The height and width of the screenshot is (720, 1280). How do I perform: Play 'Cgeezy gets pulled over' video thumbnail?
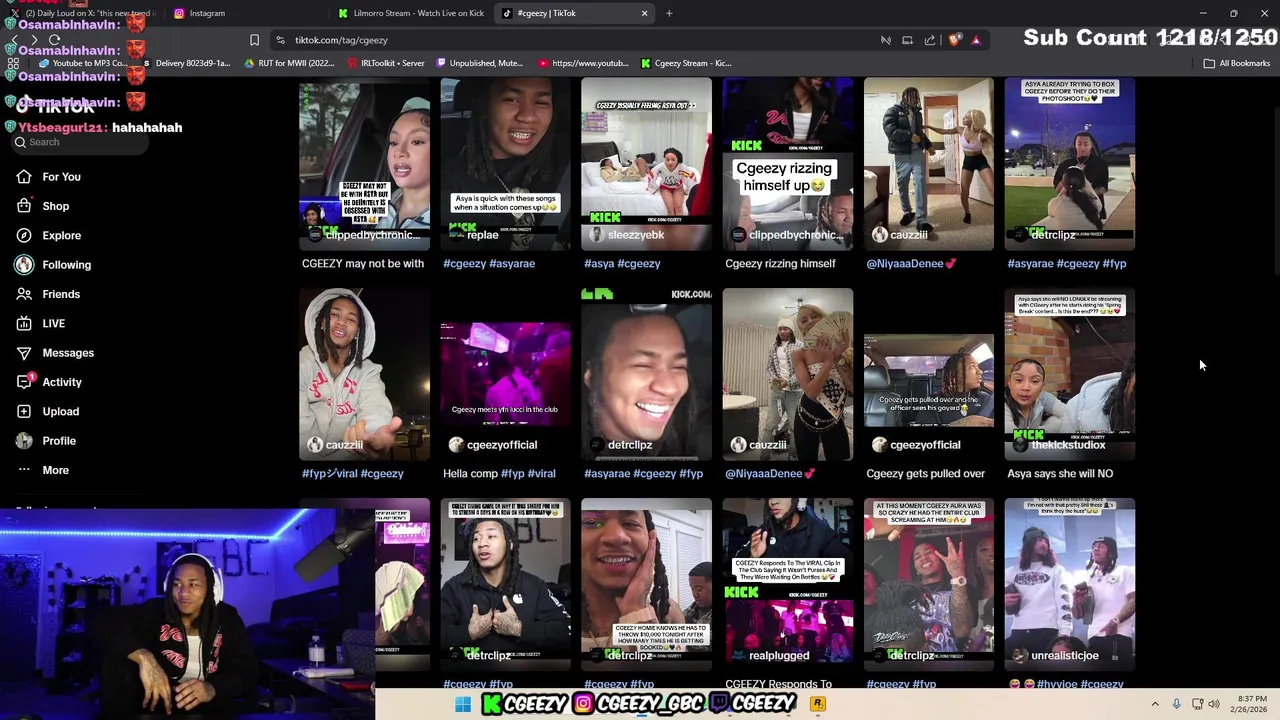(x=928, y=374)
